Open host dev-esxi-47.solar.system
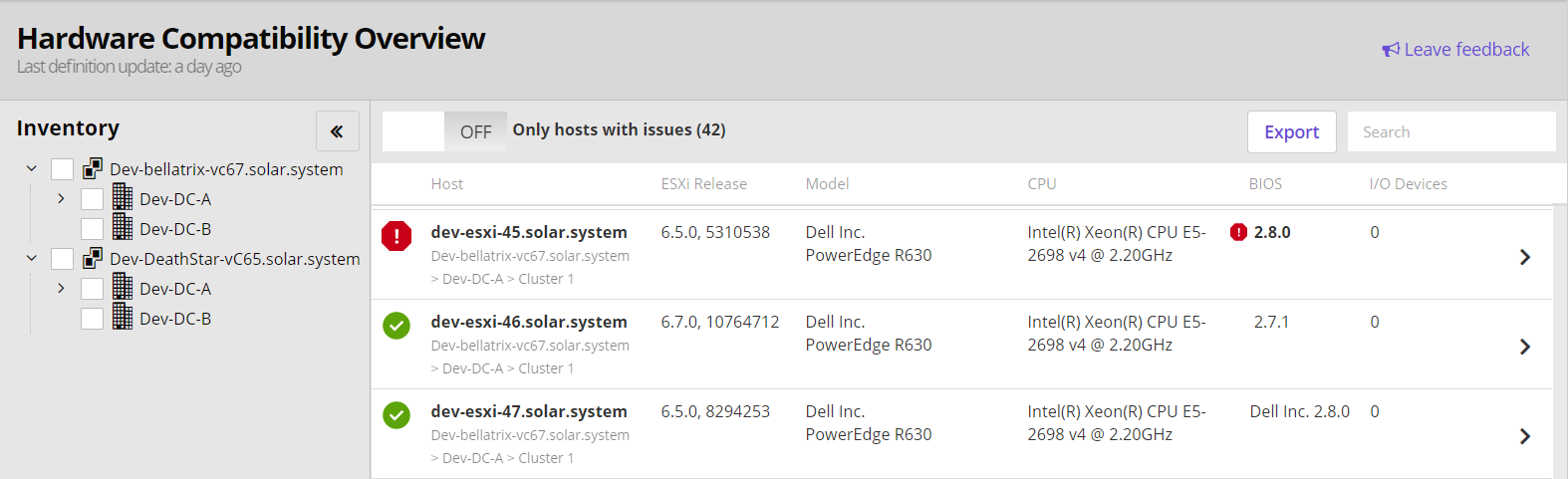This screenshot has height=479, width=1568. pyautogui.click(x=529, y=411)
